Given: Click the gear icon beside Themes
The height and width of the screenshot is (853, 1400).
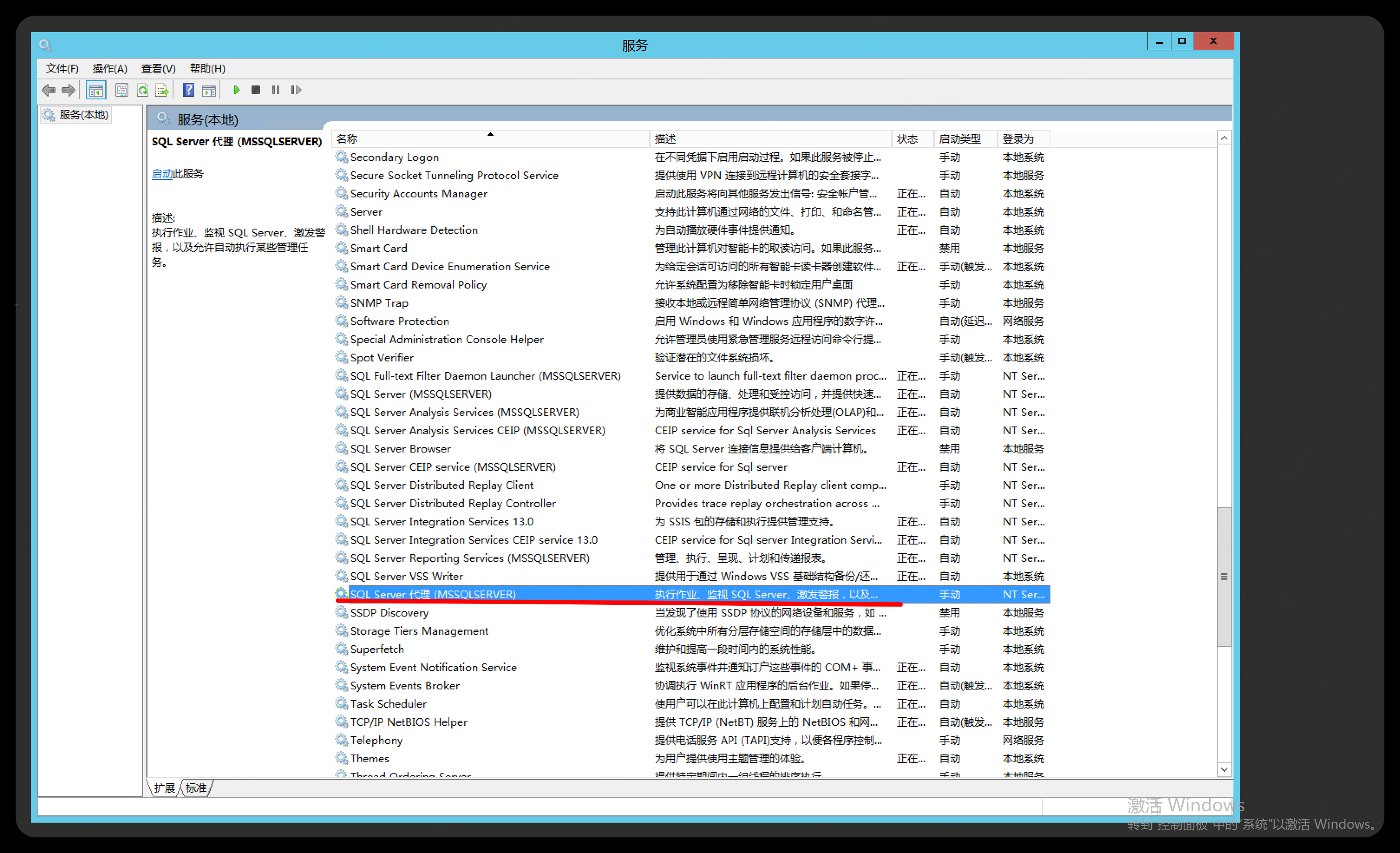Looking at the screenshot, I should (x=341, y=758).
